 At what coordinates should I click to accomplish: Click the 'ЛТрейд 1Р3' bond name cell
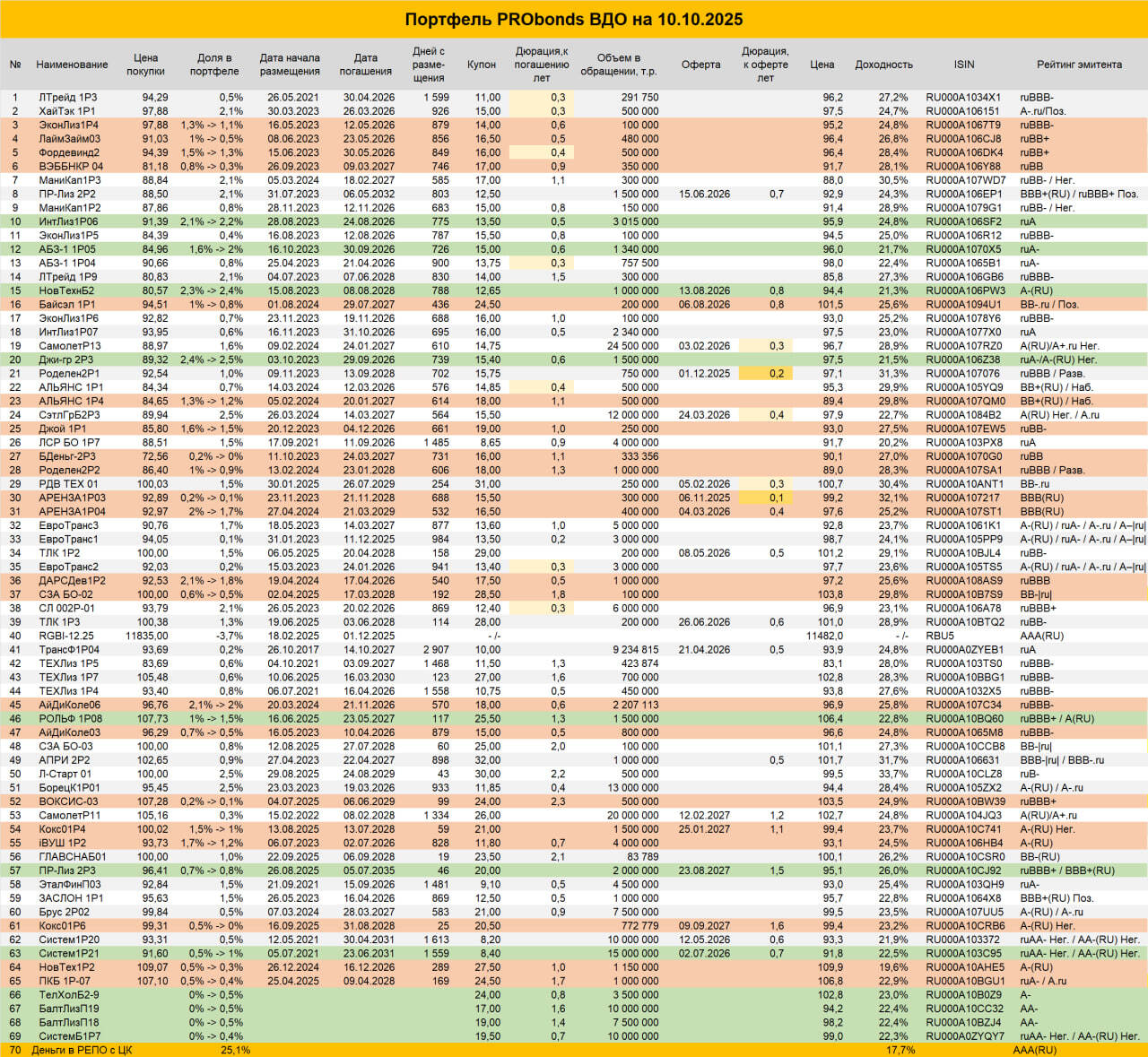(x=68, y=98)
